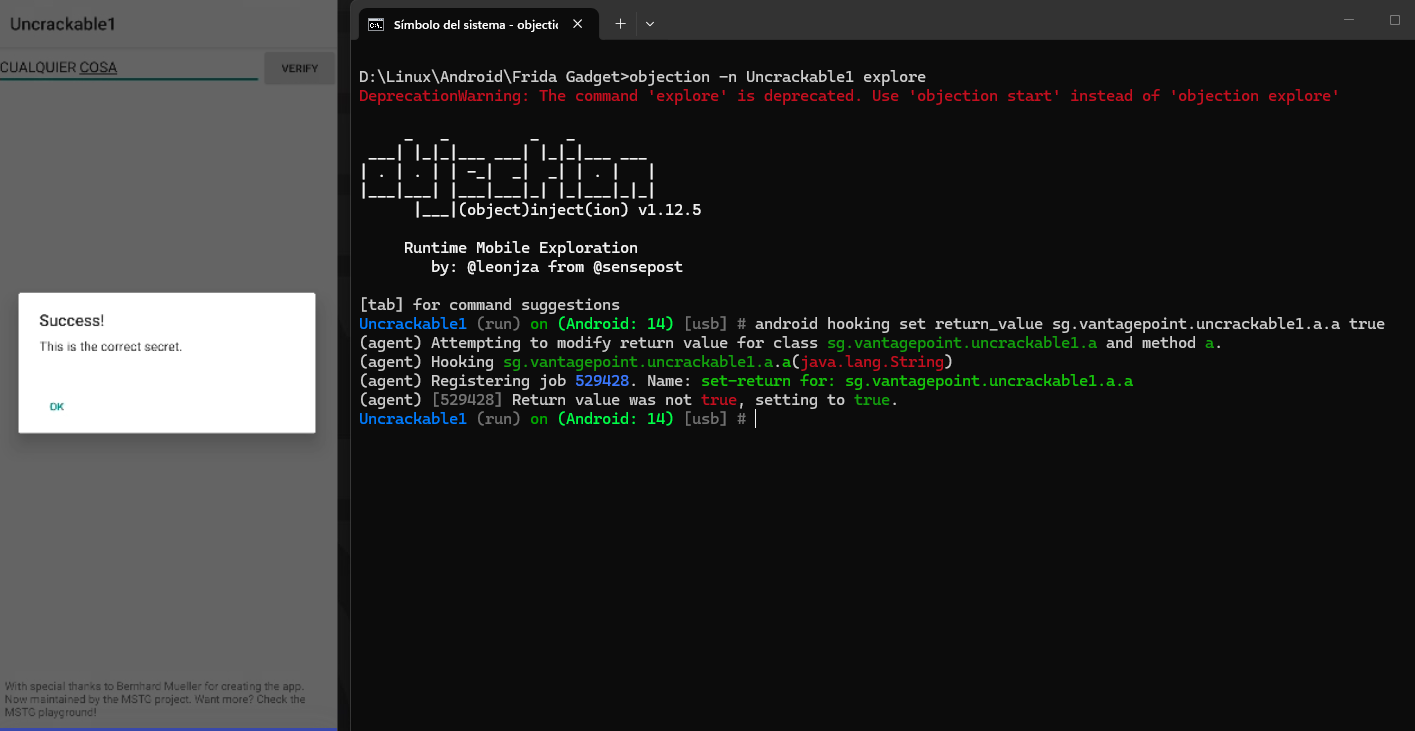Expand the terminal profile dropdown chevron
Viewport: 1415px width, 731px height.
click(x=650, y=24)
